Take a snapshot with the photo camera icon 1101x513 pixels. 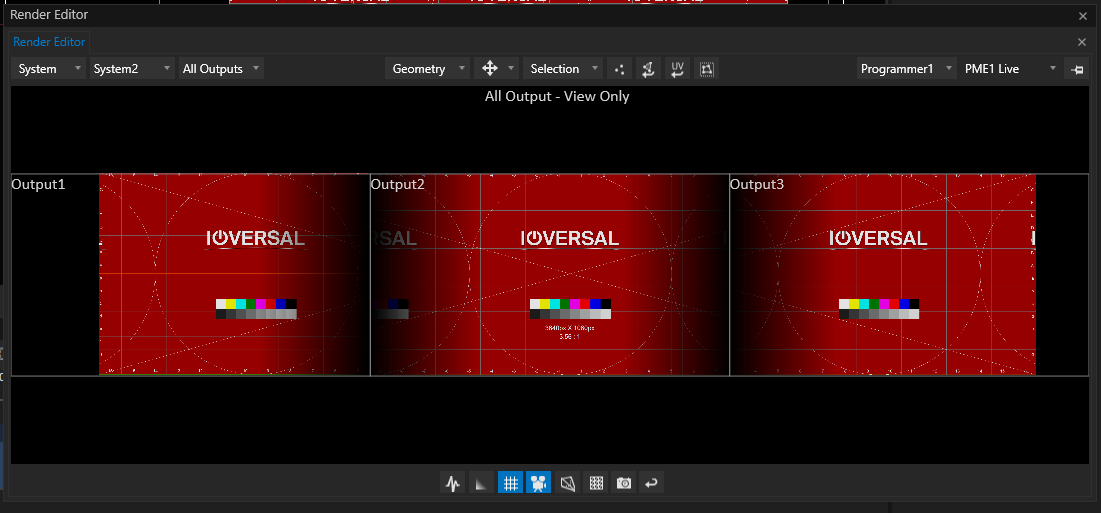[624, 483]
